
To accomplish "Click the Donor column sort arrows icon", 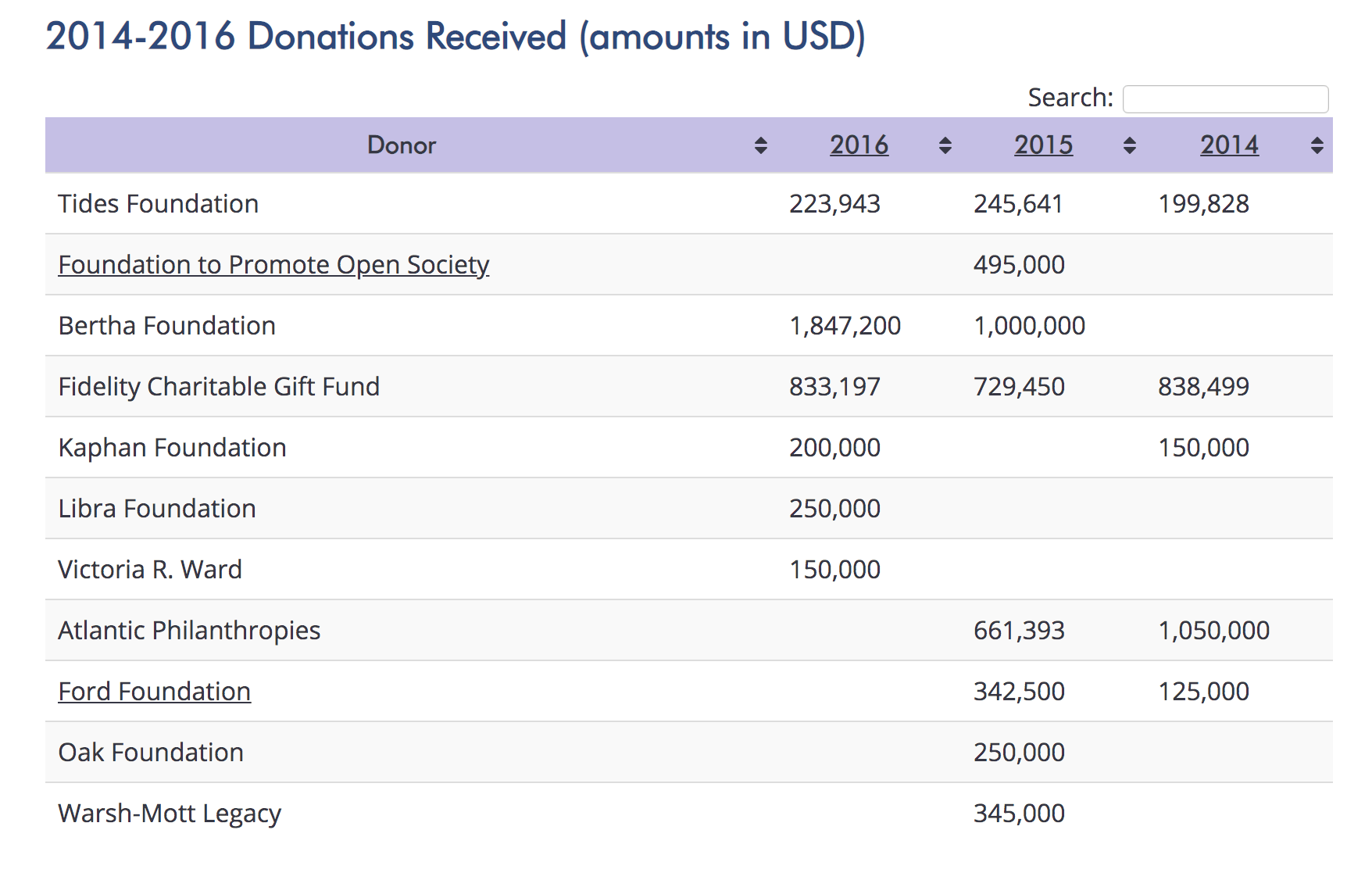I will pos(760,145).
